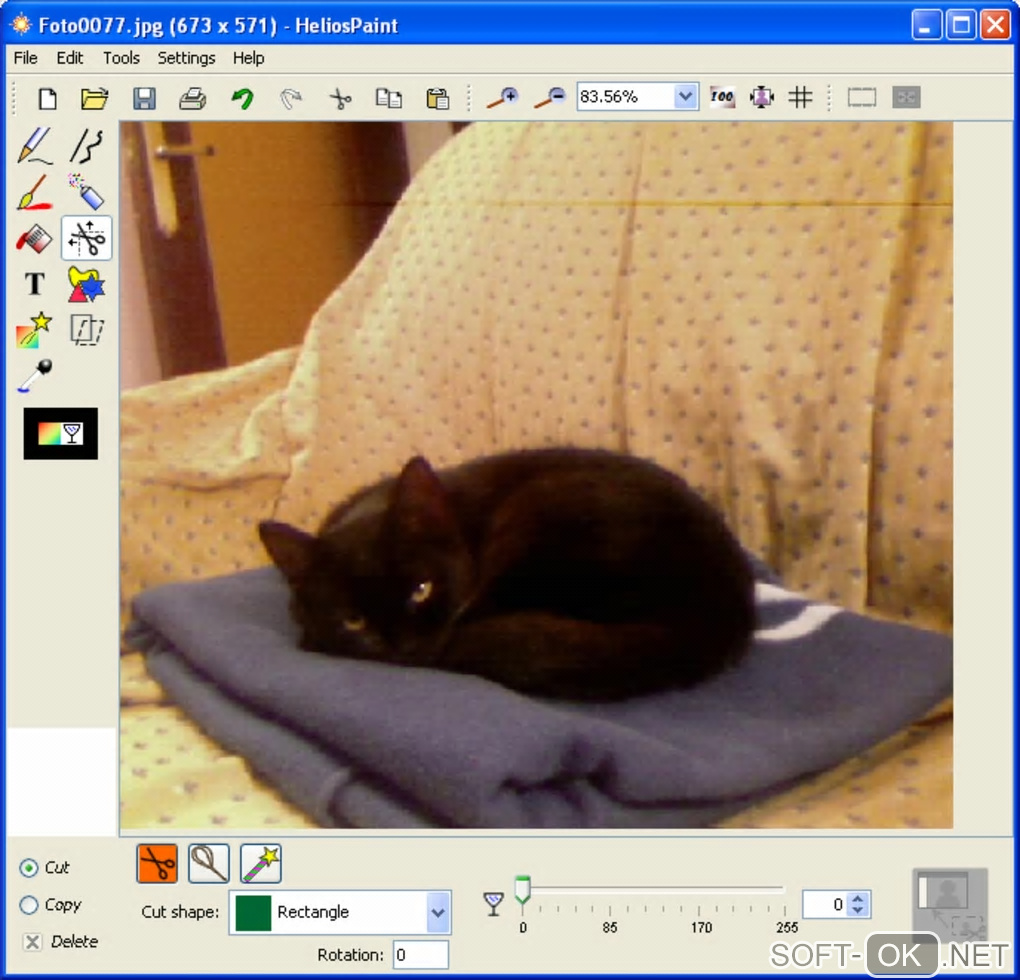This screenshot has height=980, width=1020.
Task: Select the Paintbrush tool
Action: click(35, 192)
